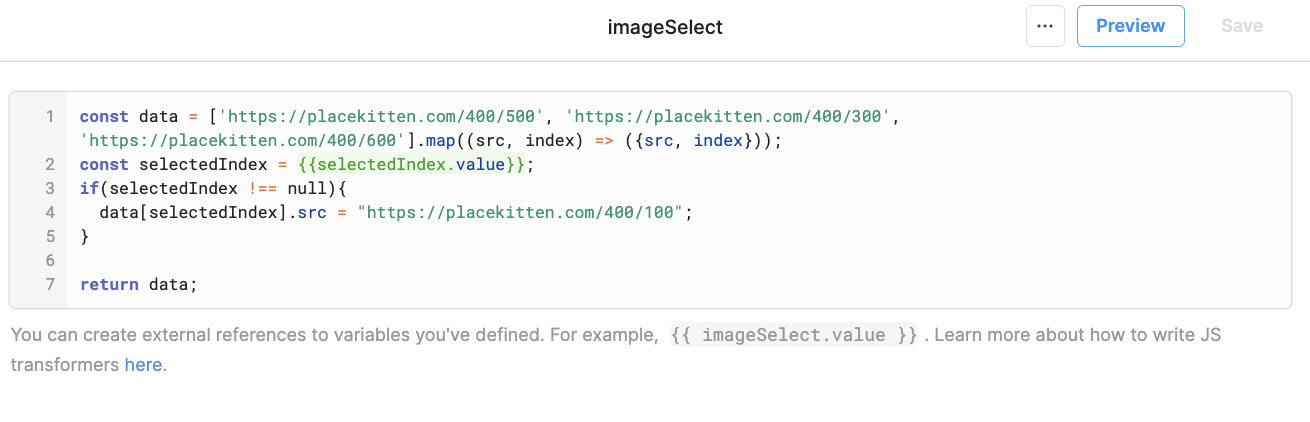Screen dimensions: 1310x422
Task: Open the three-dots more options menu
Action: (1045, 26)
